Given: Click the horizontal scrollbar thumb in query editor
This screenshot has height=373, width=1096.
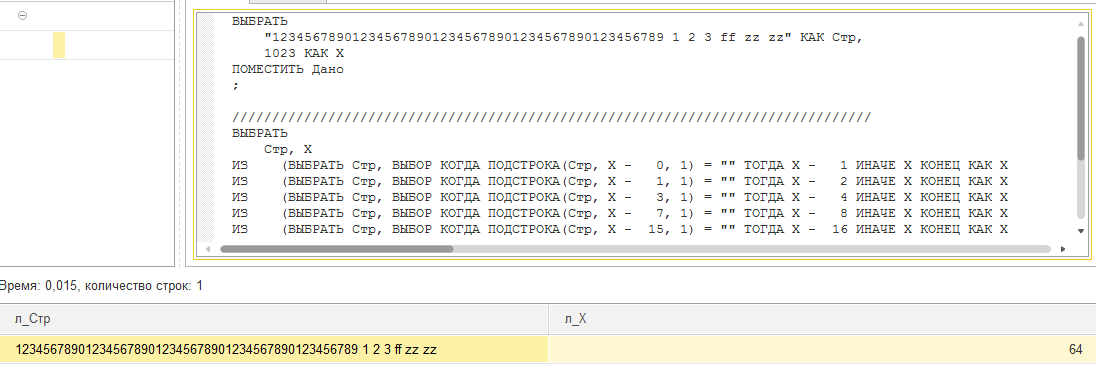Looking at the screenshot, I should pyautogui.click(x=336, y=249).
